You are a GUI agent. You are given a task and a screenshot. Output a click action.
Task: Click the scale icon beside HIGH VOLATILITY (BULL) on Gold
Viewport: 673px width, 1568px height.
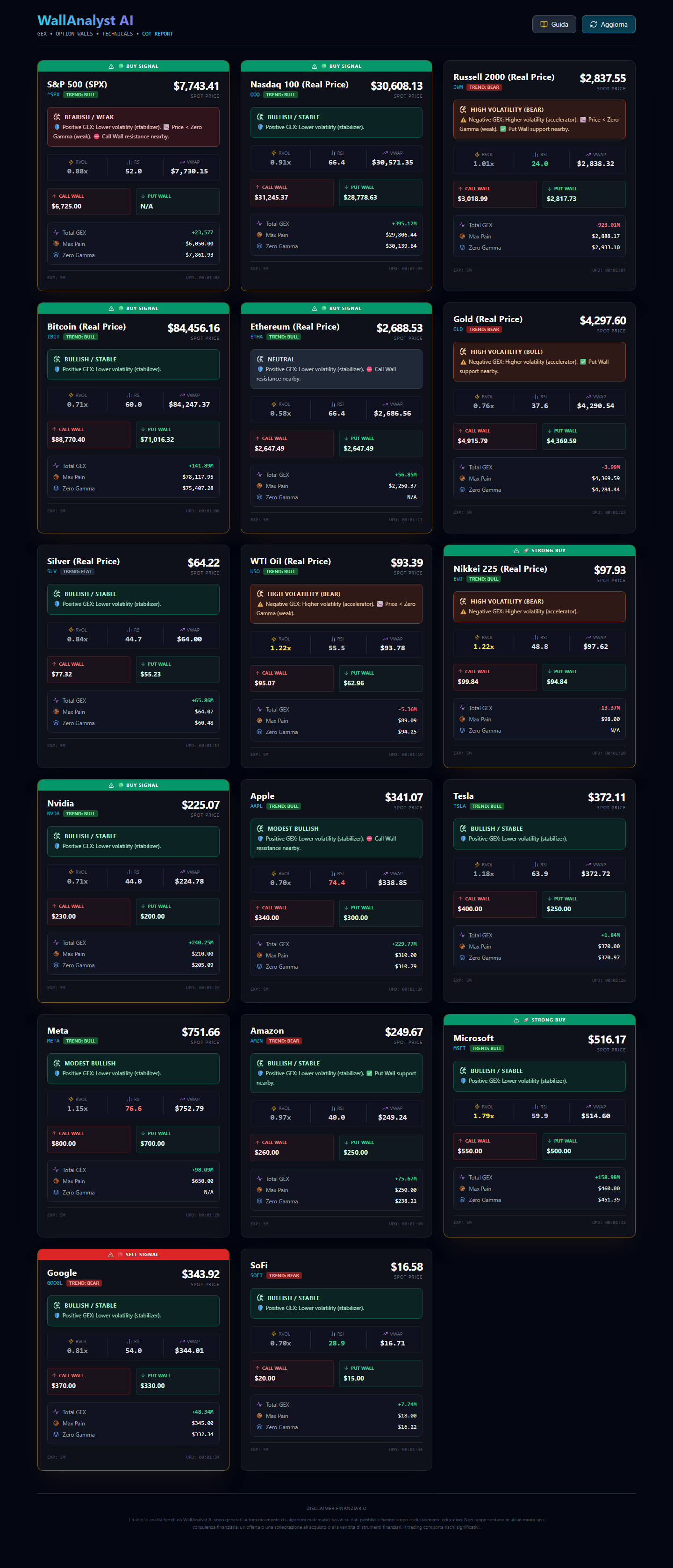(x=463, y=352)
